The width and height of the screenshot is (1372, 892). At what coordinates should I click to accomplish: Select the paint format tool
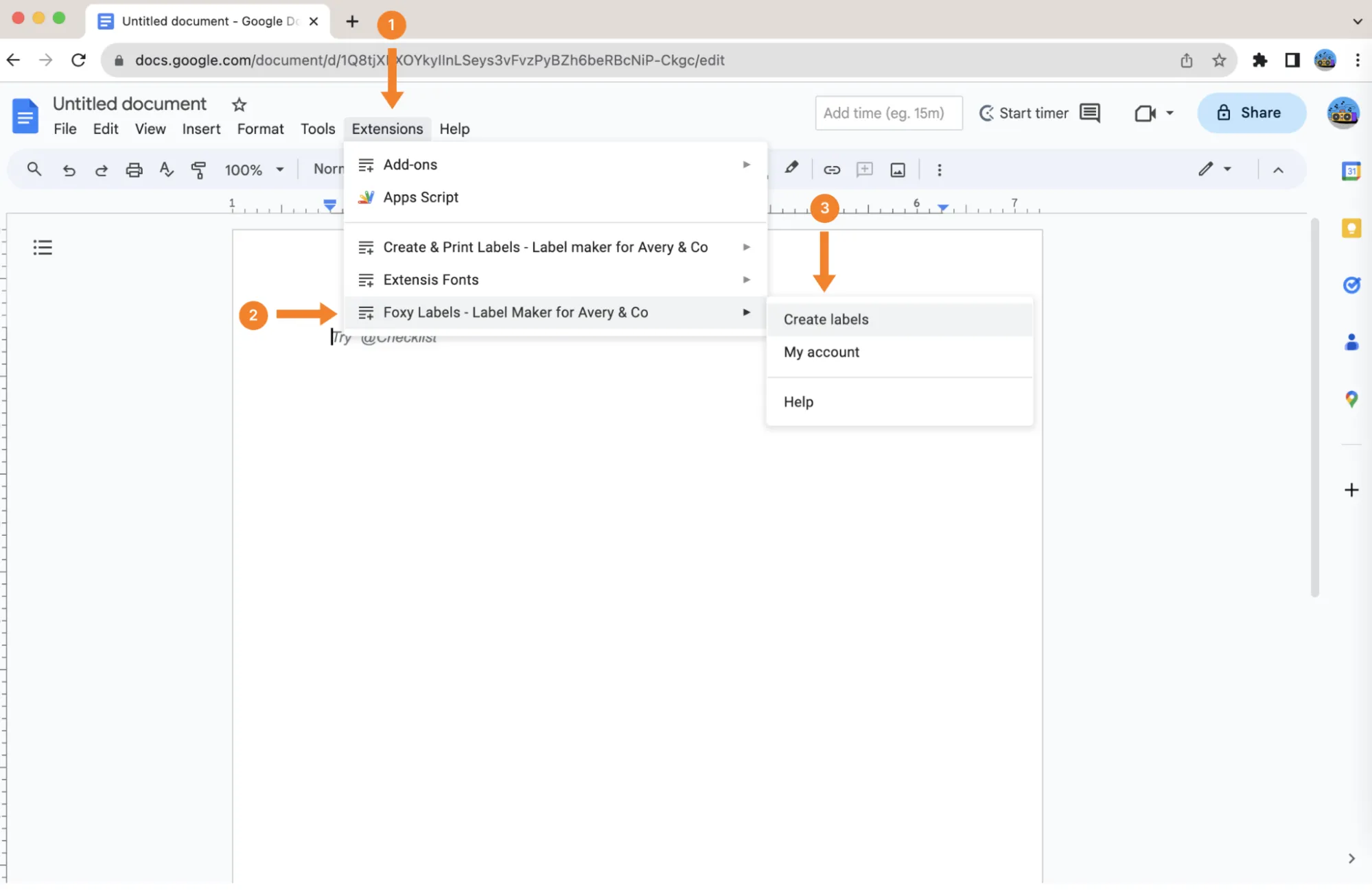(198, 169)
